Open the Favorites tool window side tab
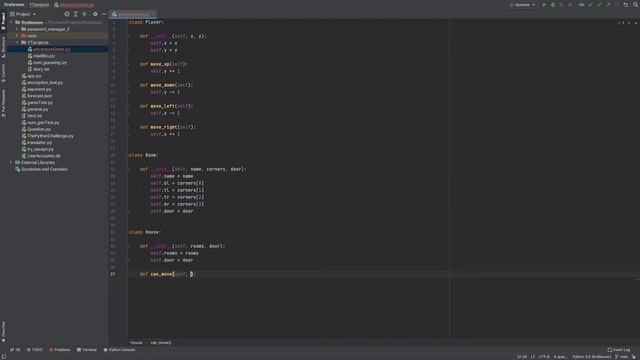The height and width of the screenshot is (360, 640). (3, 331)
